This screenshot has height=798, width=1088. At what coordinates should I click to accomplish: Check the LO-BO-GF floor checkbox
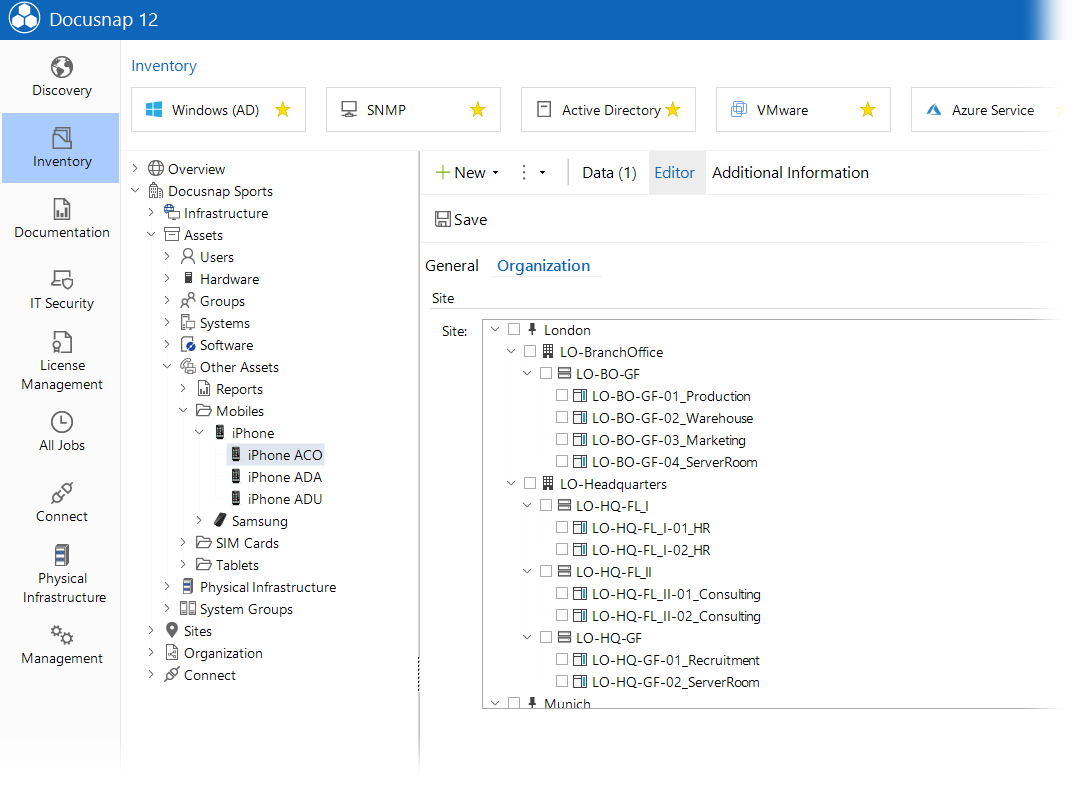[x=546, y=373]
